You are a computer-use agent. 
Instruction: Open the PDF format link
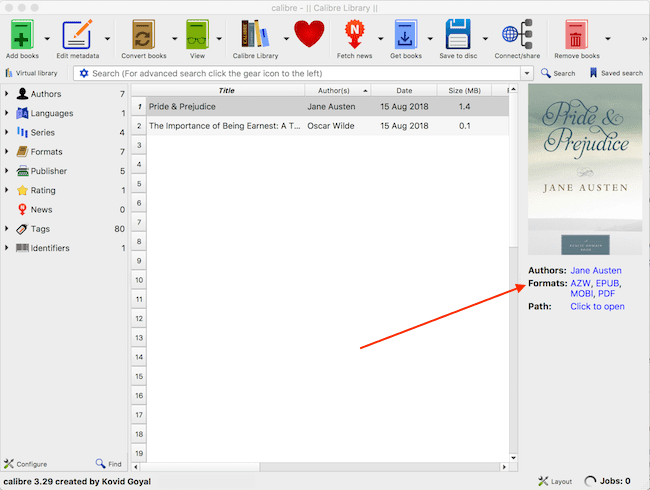pyautogui.click(x=606, y=294)
